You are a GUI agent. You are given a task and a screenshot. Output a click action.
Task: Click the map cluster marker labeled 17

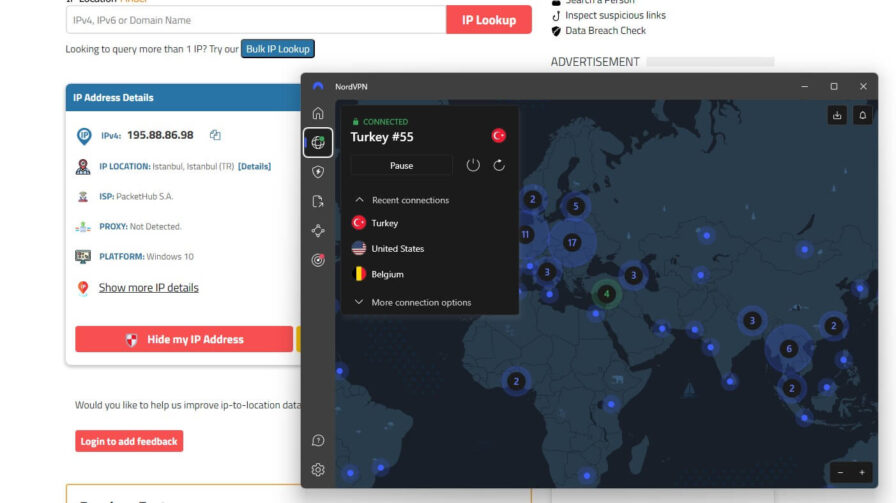(x=572, y=242)
